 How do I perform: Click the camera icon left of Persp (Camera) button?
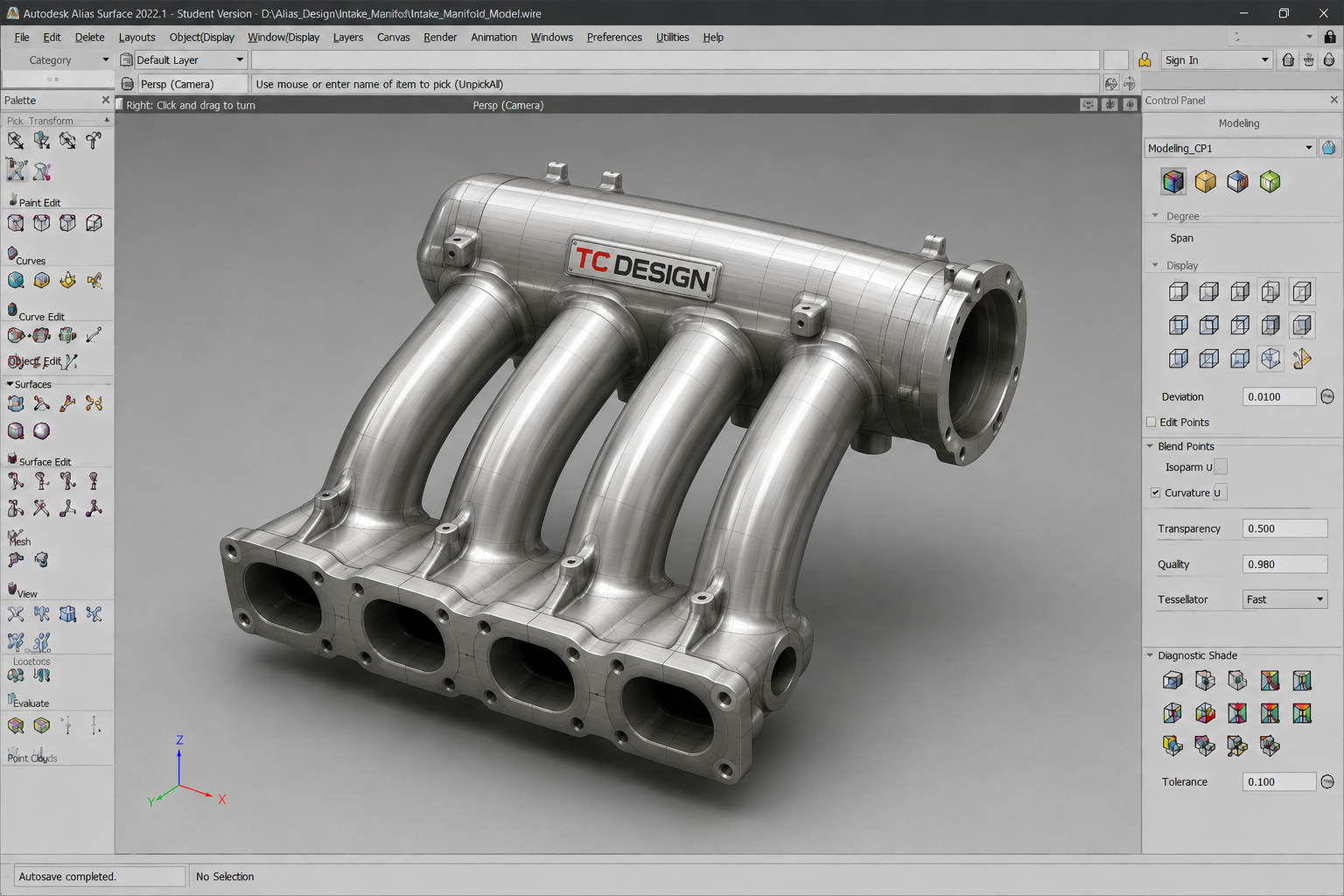pyautogui.click(x=128, y=84)
